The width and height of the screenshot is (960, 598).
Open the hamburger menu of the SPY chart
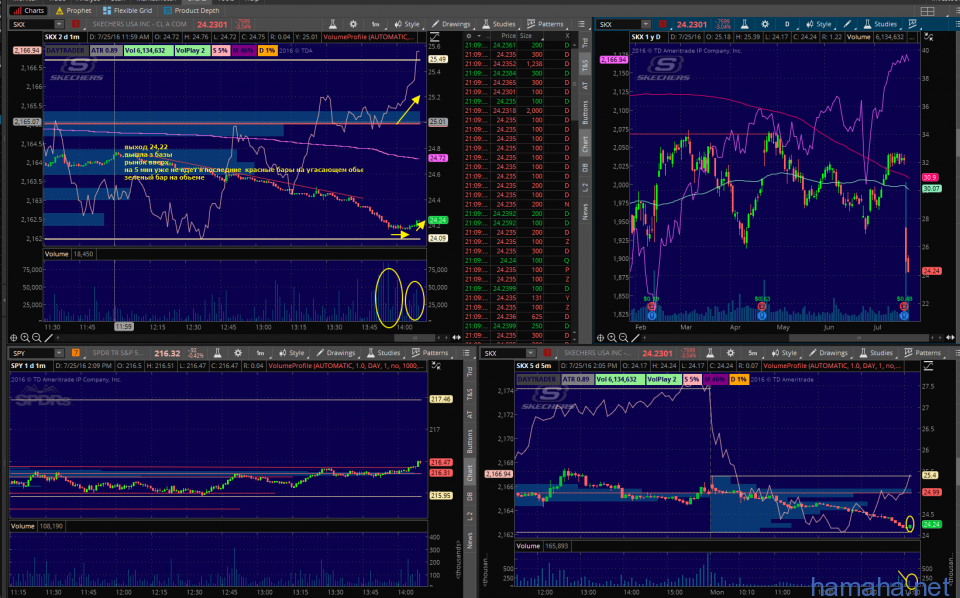click(467, 353)
